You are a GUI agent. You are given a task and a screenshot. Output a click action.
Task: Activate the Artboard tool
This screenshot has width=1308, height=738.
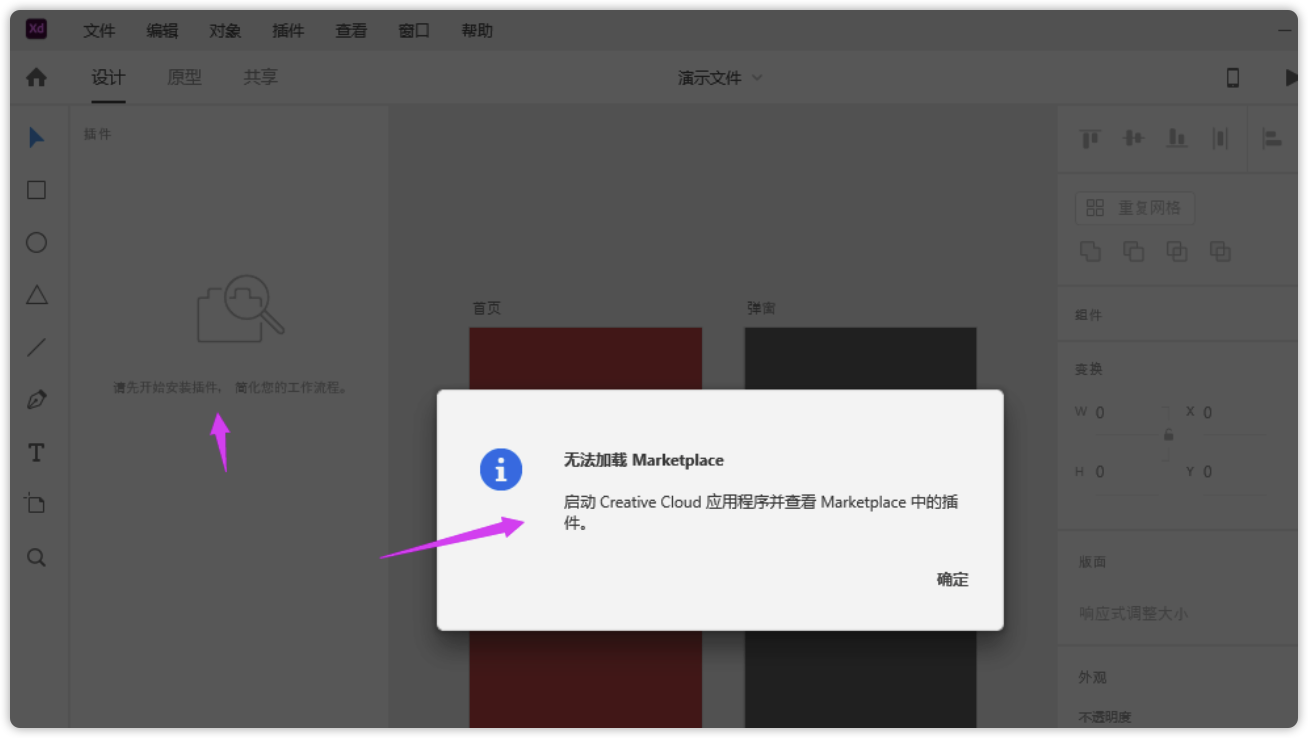(36, 504)
